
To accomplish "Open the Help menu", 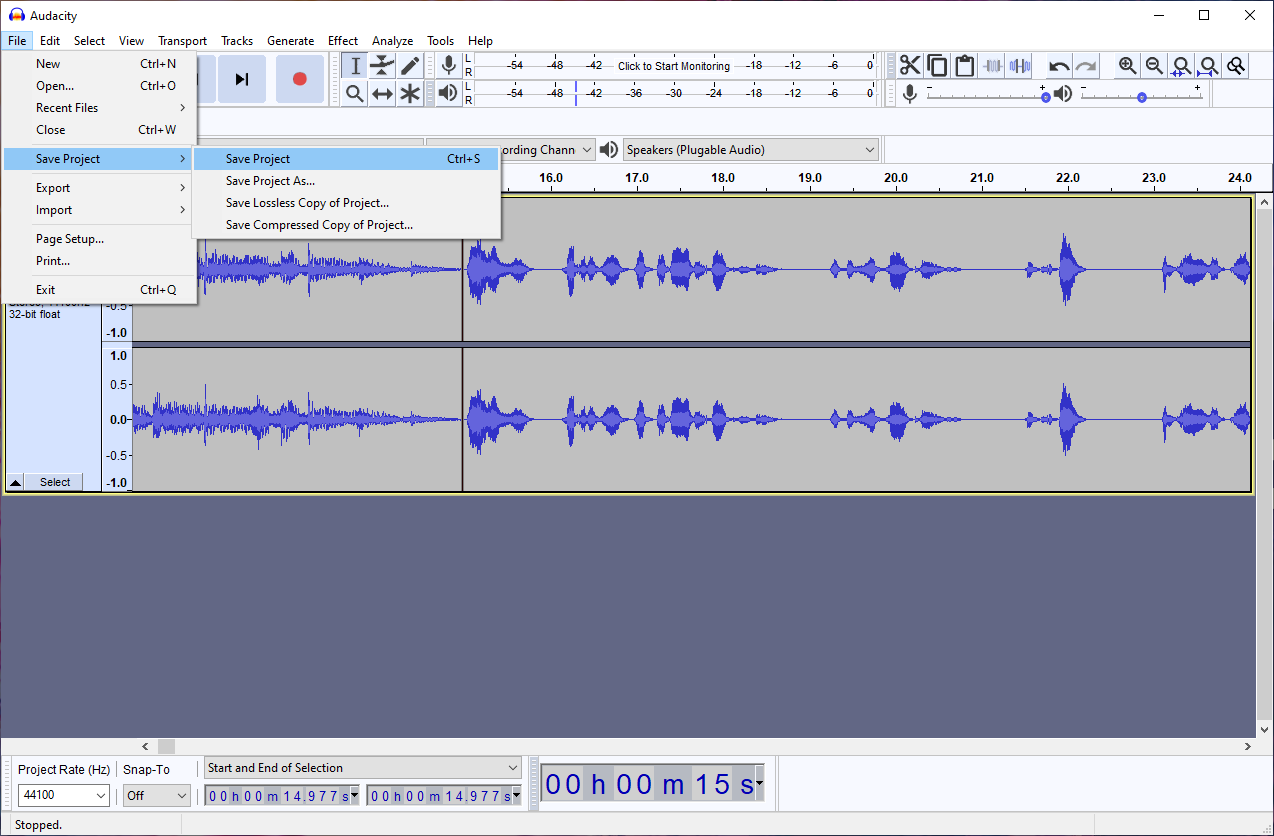I will click(x=480, y=41).
